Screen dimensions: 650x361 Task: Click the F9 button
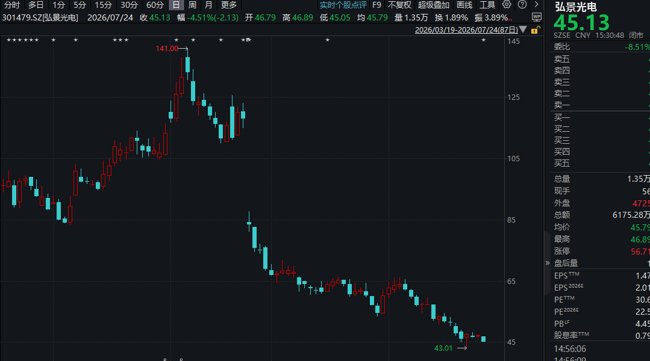[376, 5]
